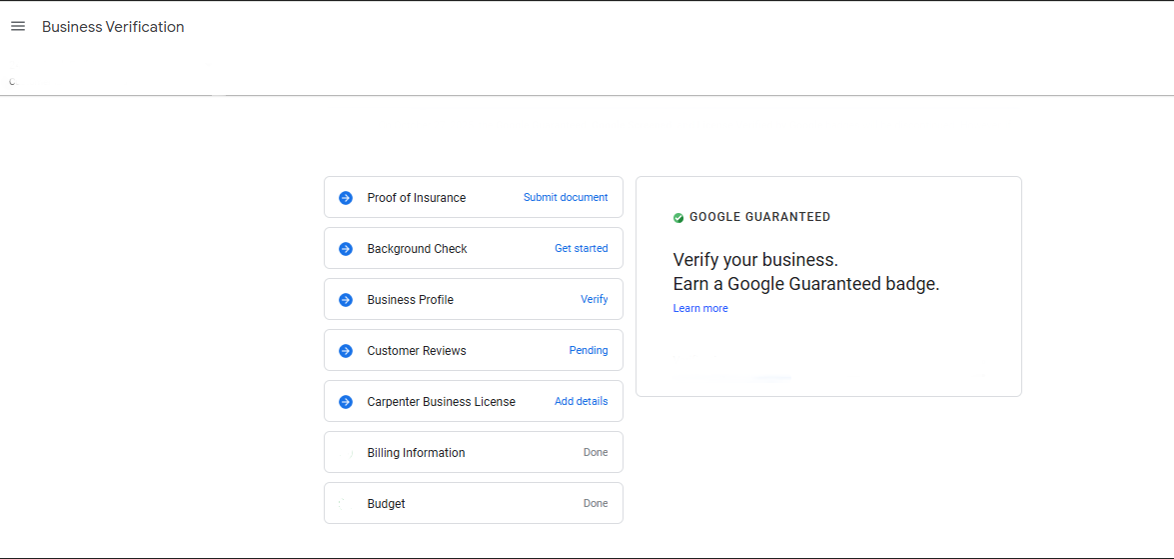Click the arrow icon beside Carpenter Business License
Screen dimensions: 1174x559
pos(346,402)
